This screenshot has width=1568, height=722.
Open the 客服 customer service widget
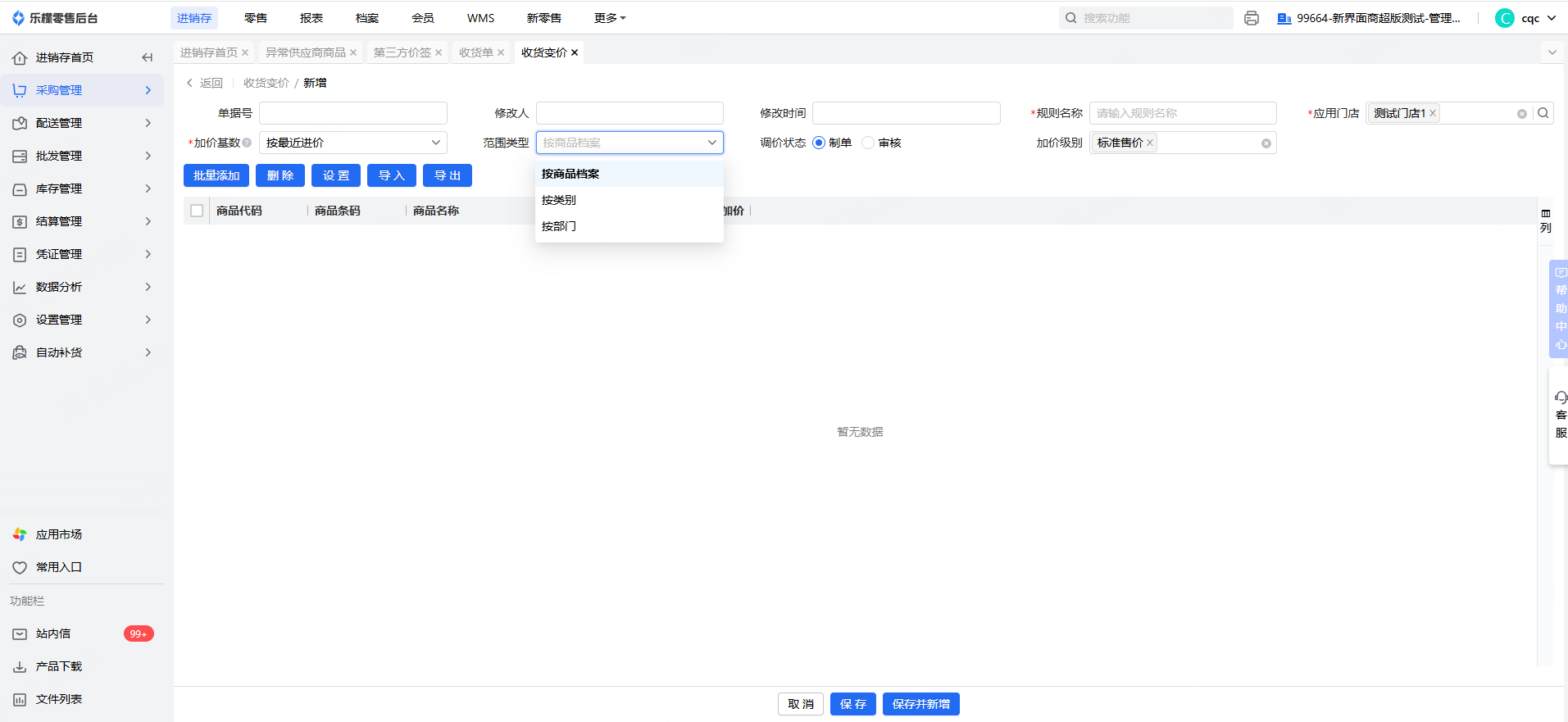(1560, 415)
